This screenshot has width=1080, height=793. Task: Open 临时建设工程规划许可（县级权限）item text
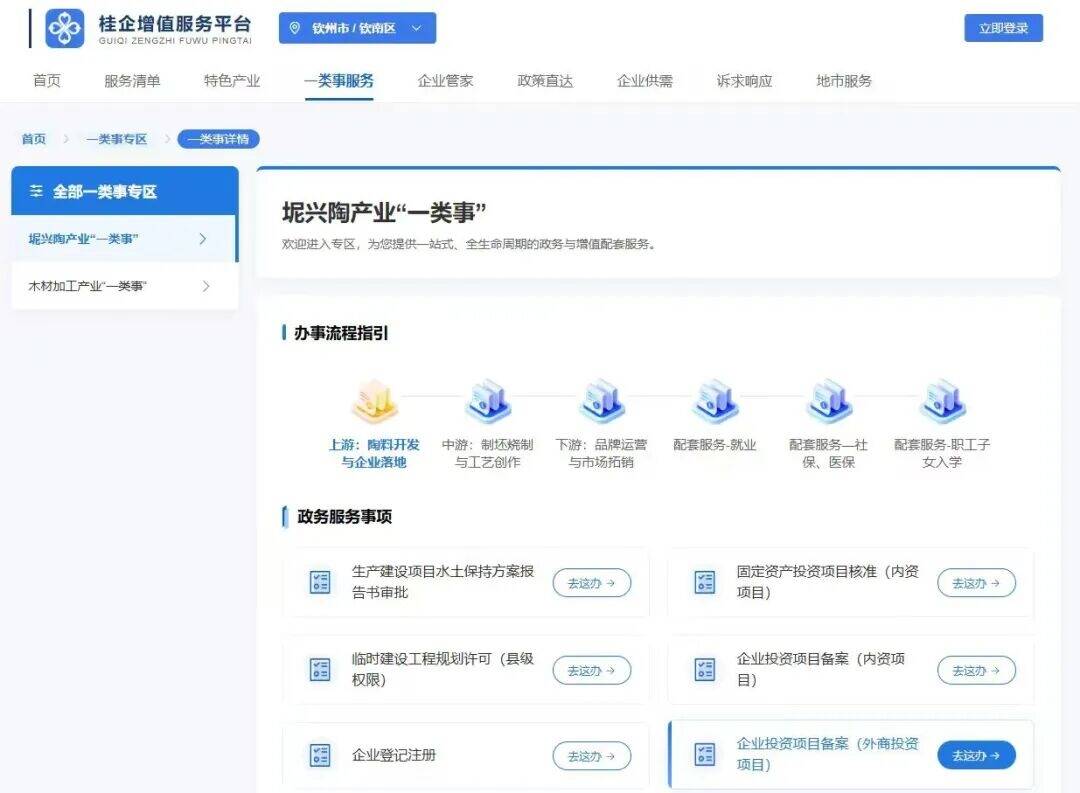443,669
